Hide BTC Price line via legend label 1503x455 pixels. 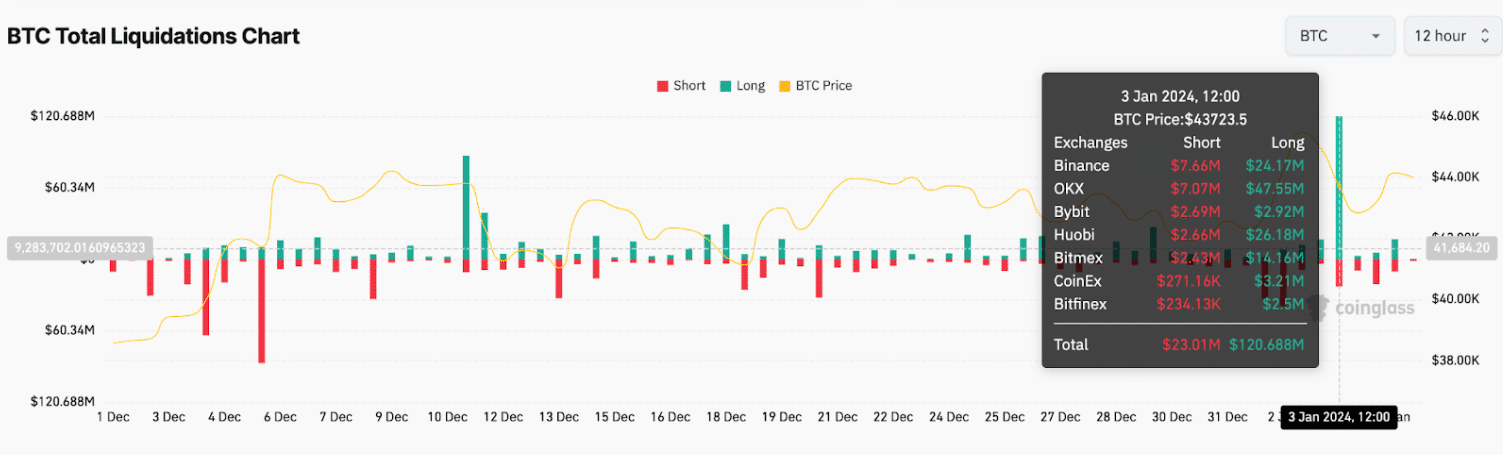pos(823,86)
